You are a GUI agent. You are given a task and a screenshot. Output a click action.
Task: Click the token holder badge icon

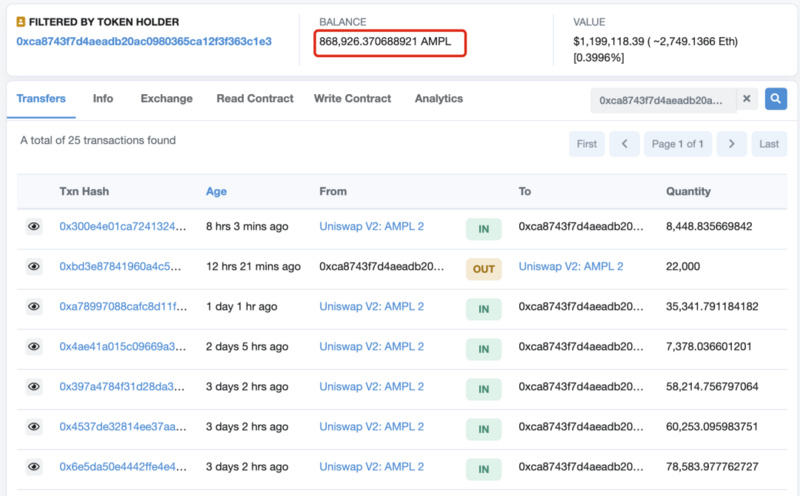click(x=21, y=22)
